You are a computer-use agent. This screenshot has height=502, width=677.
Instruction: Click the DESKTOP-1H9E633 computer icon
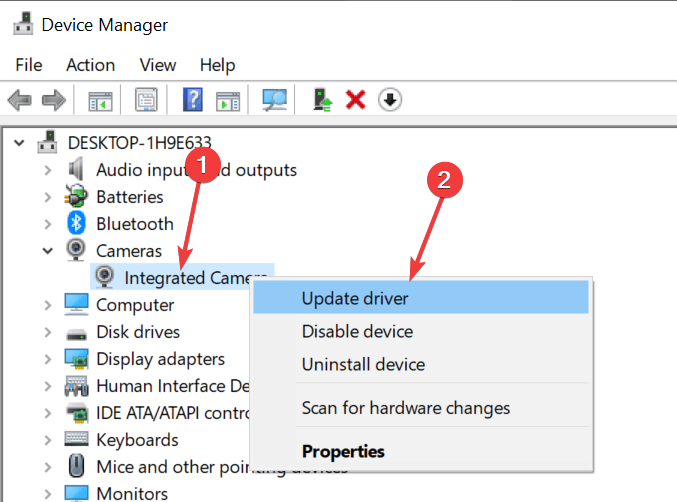(x=47, y=142)
